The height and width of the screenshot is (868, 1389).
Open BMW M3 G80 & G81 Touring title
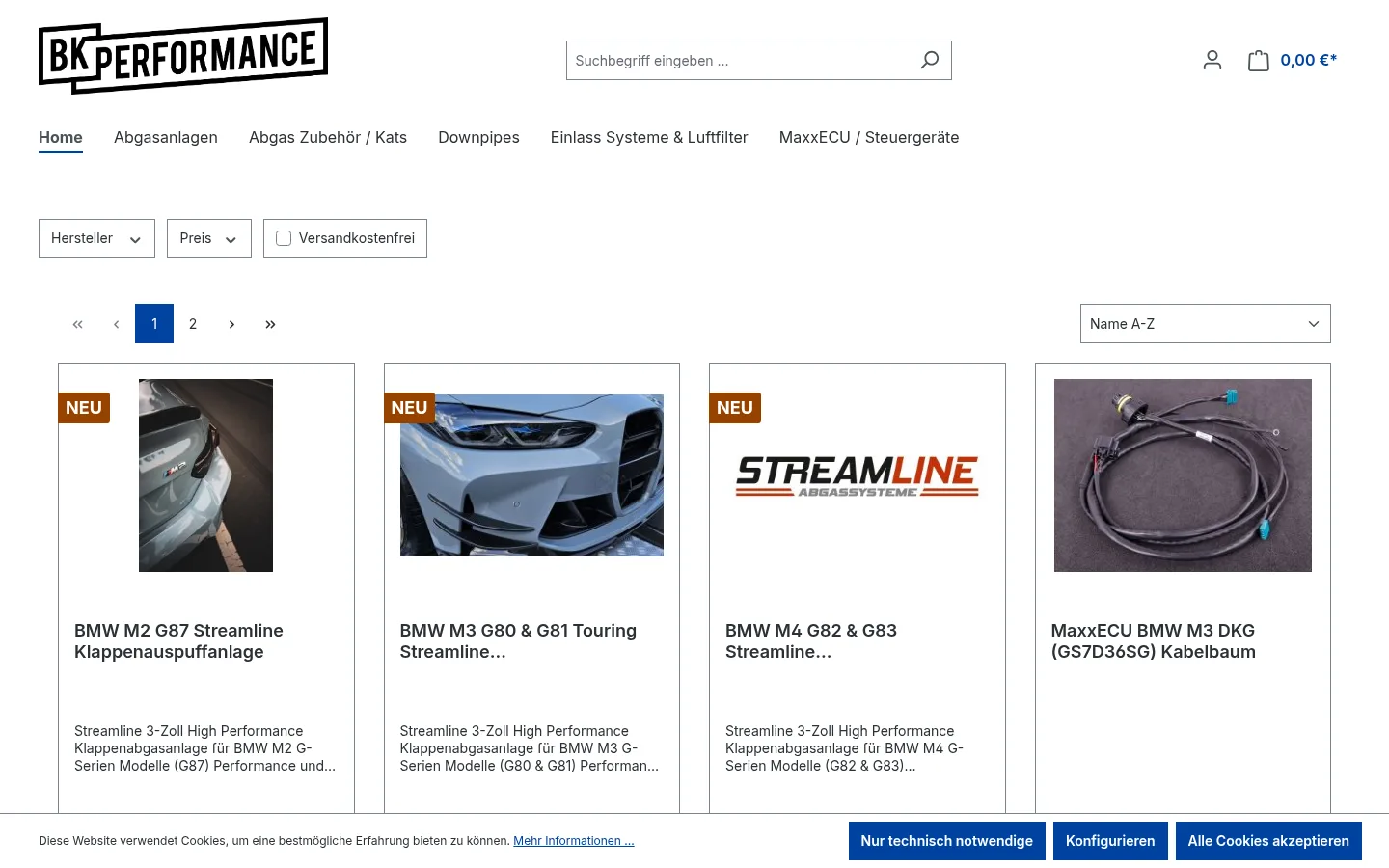point(518,641)
